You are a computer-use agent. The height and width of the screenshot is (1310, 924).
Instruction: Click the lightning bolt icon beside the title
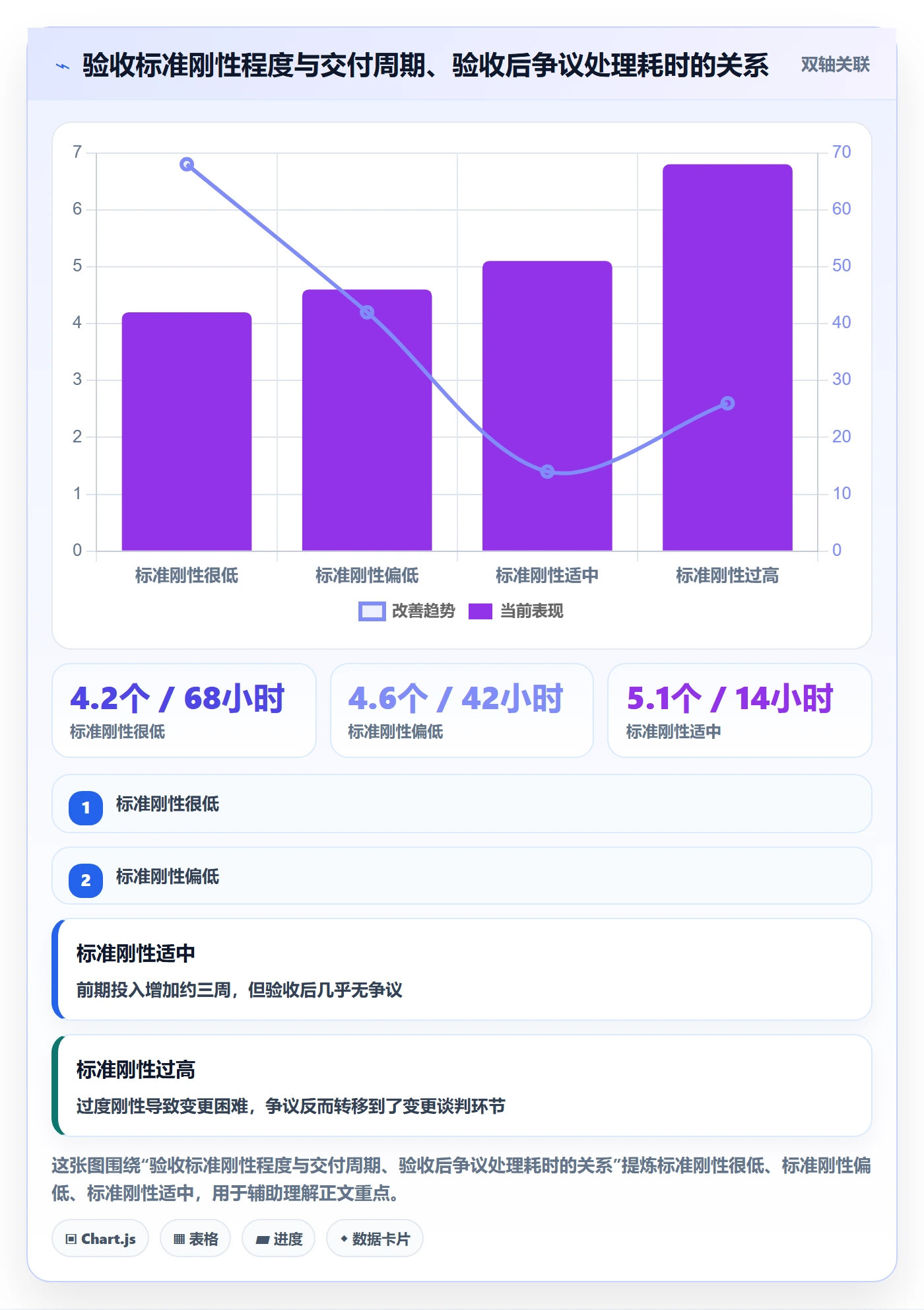63,66
